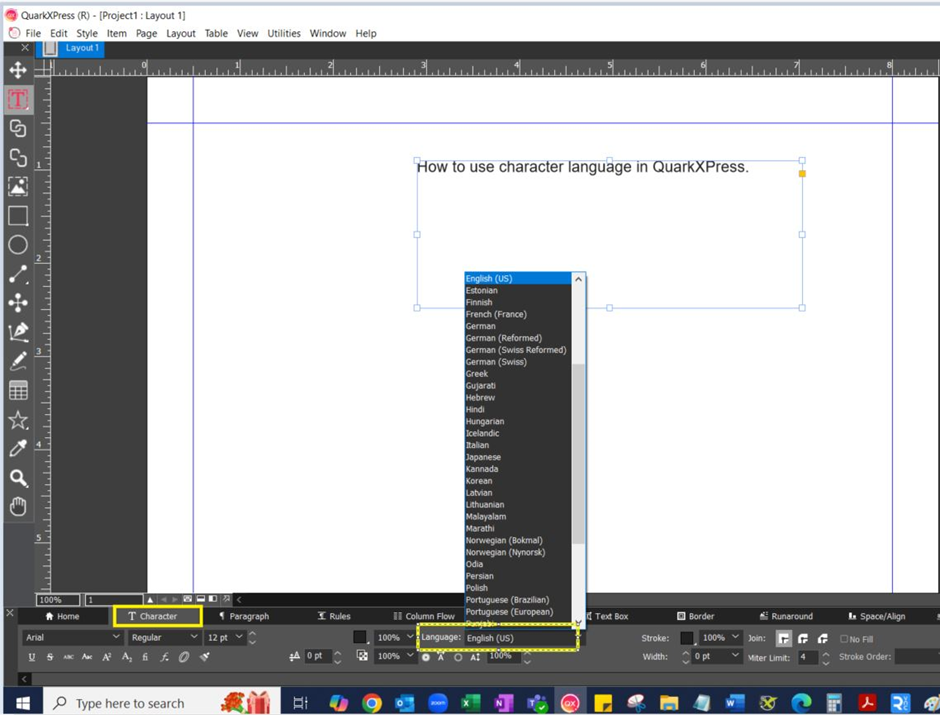Screen dimensions: 940x715
Task: Open the Utilities menu
Action: 284,33
